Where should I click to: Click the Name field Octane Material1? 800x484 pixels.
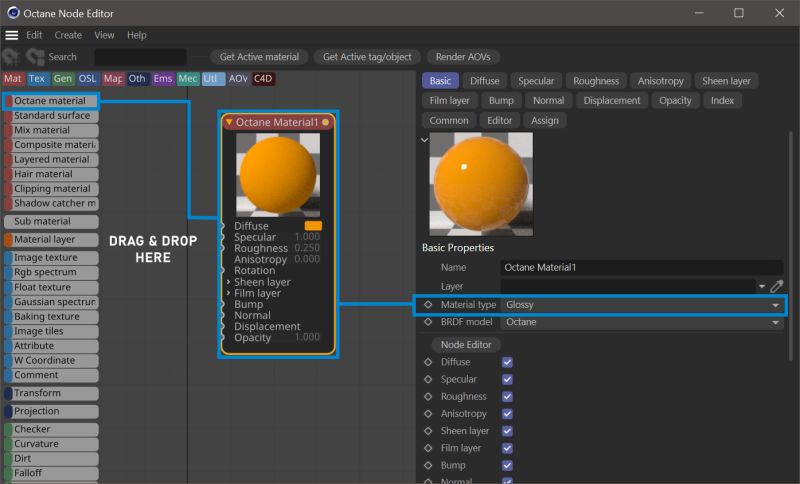(641, 267)
